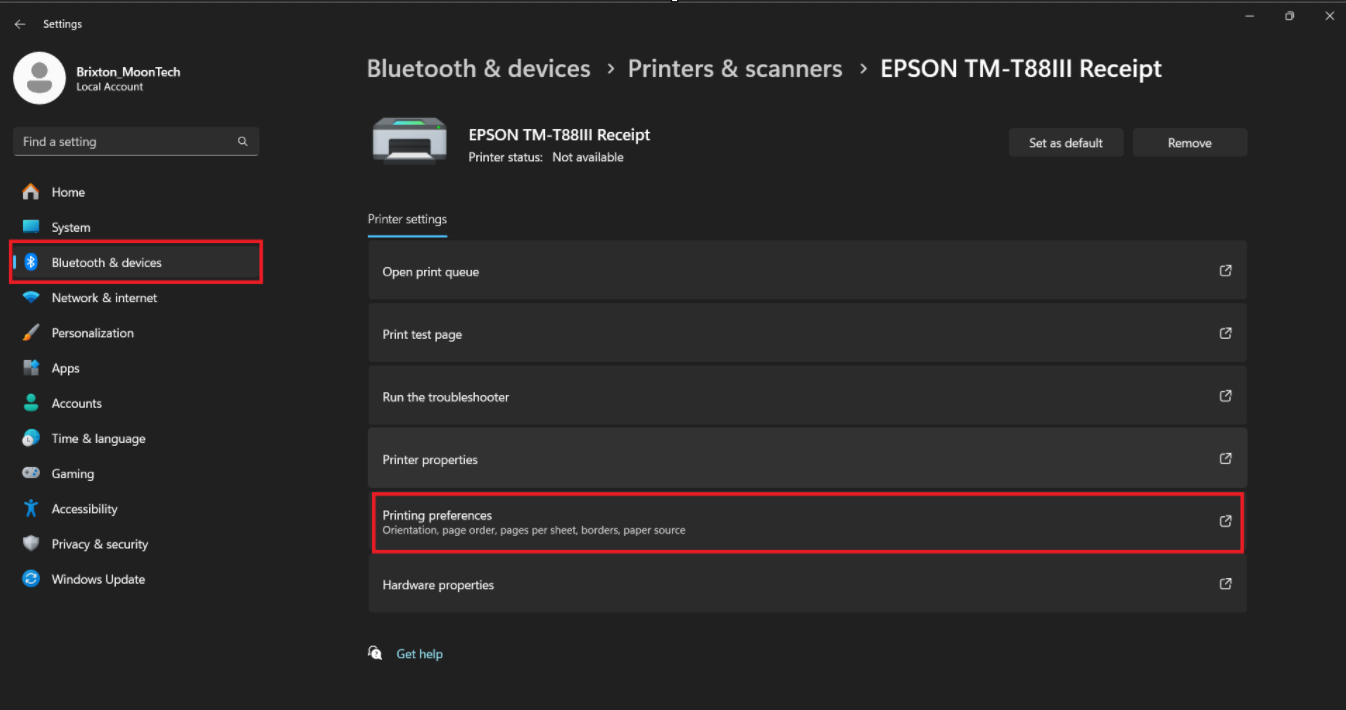Open the Apps icon in the sidebar

[x=29, y=368]
